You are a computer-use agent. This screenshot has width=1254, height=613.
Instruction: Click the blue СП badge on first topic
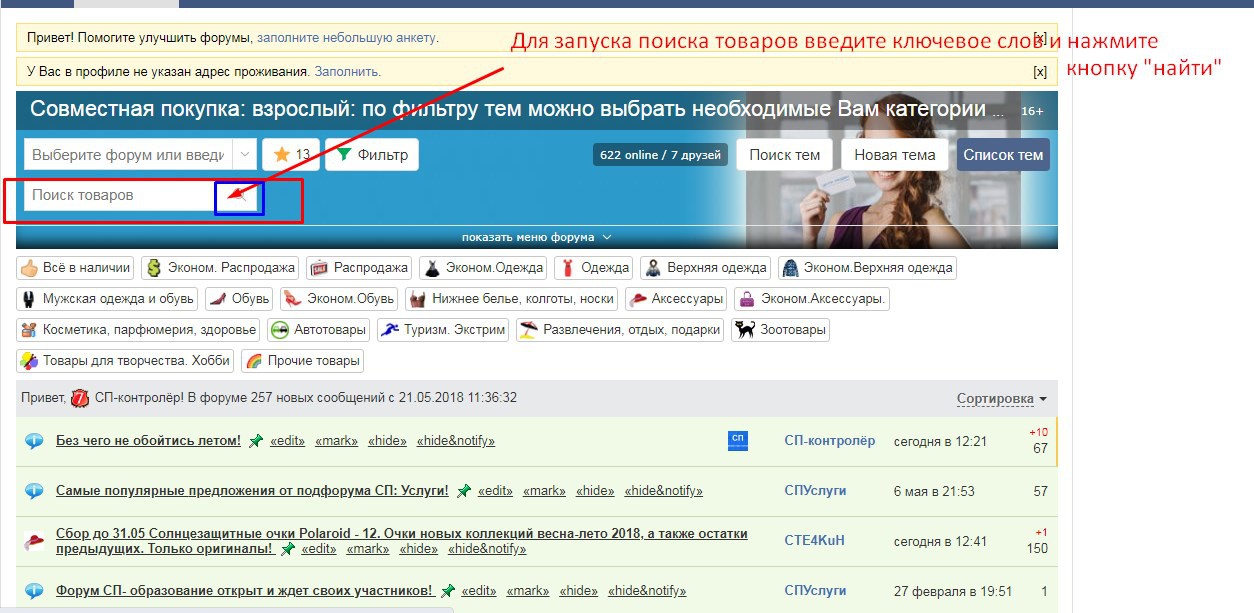click(x=738, y=441)
